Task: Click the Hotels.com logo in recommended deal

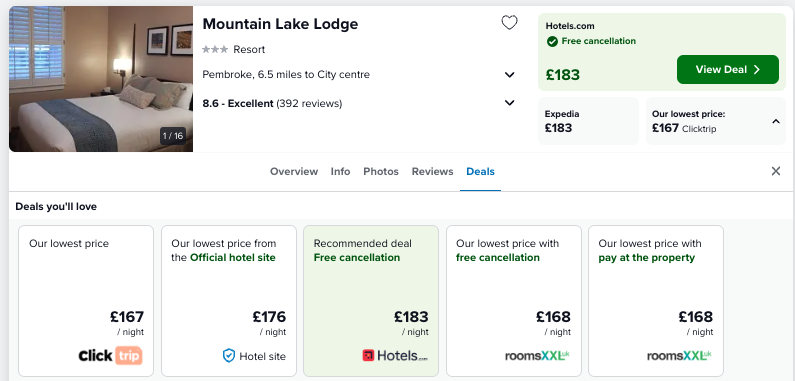Action: tap(395, 355)
